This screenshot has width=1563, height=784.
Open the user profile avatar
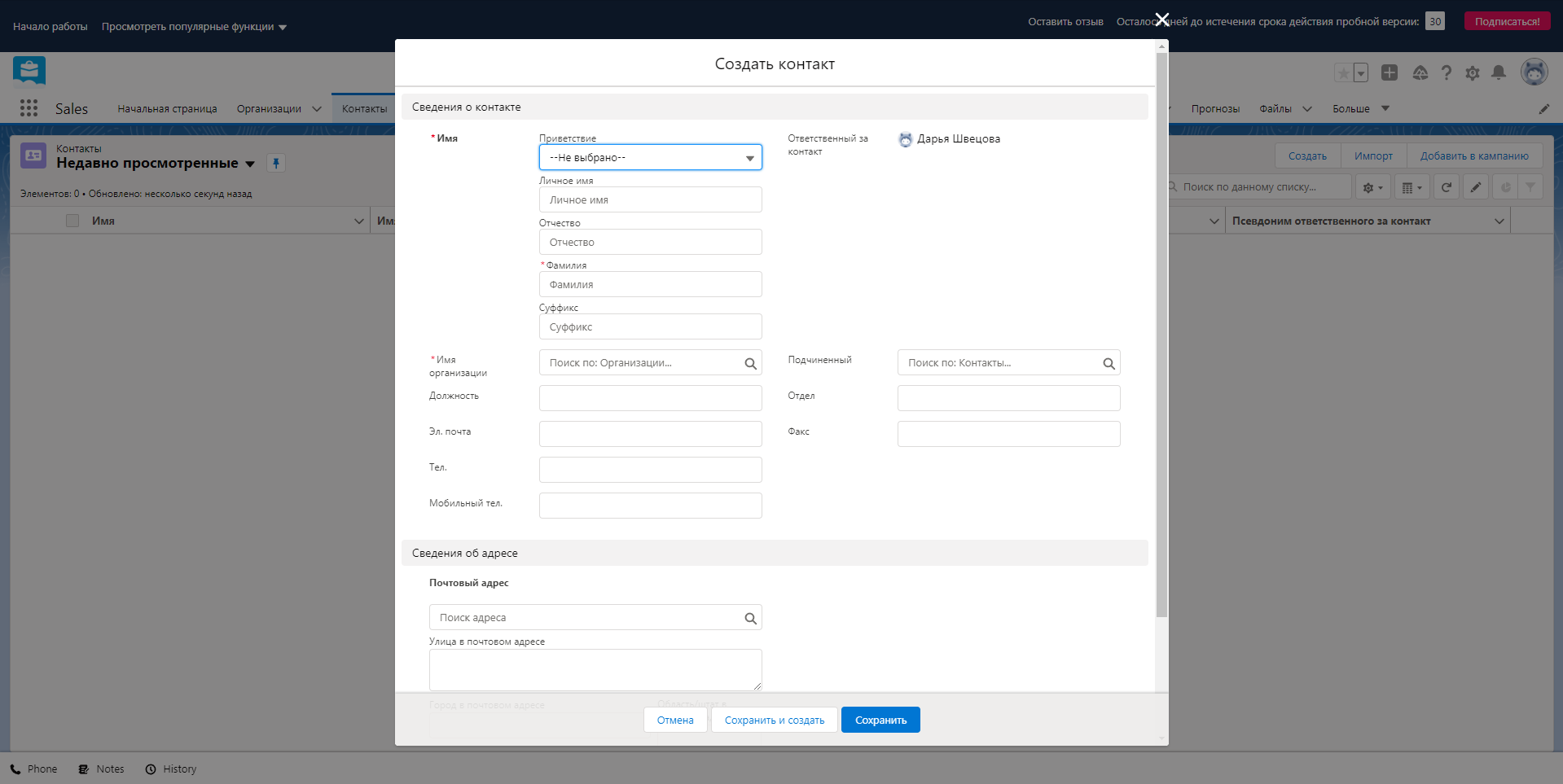coord(1534,72)
